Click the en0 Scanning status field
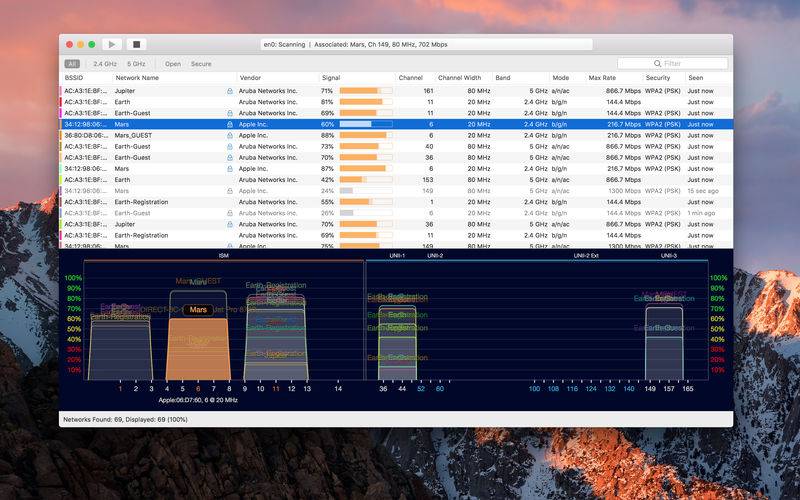 point(427,44)
